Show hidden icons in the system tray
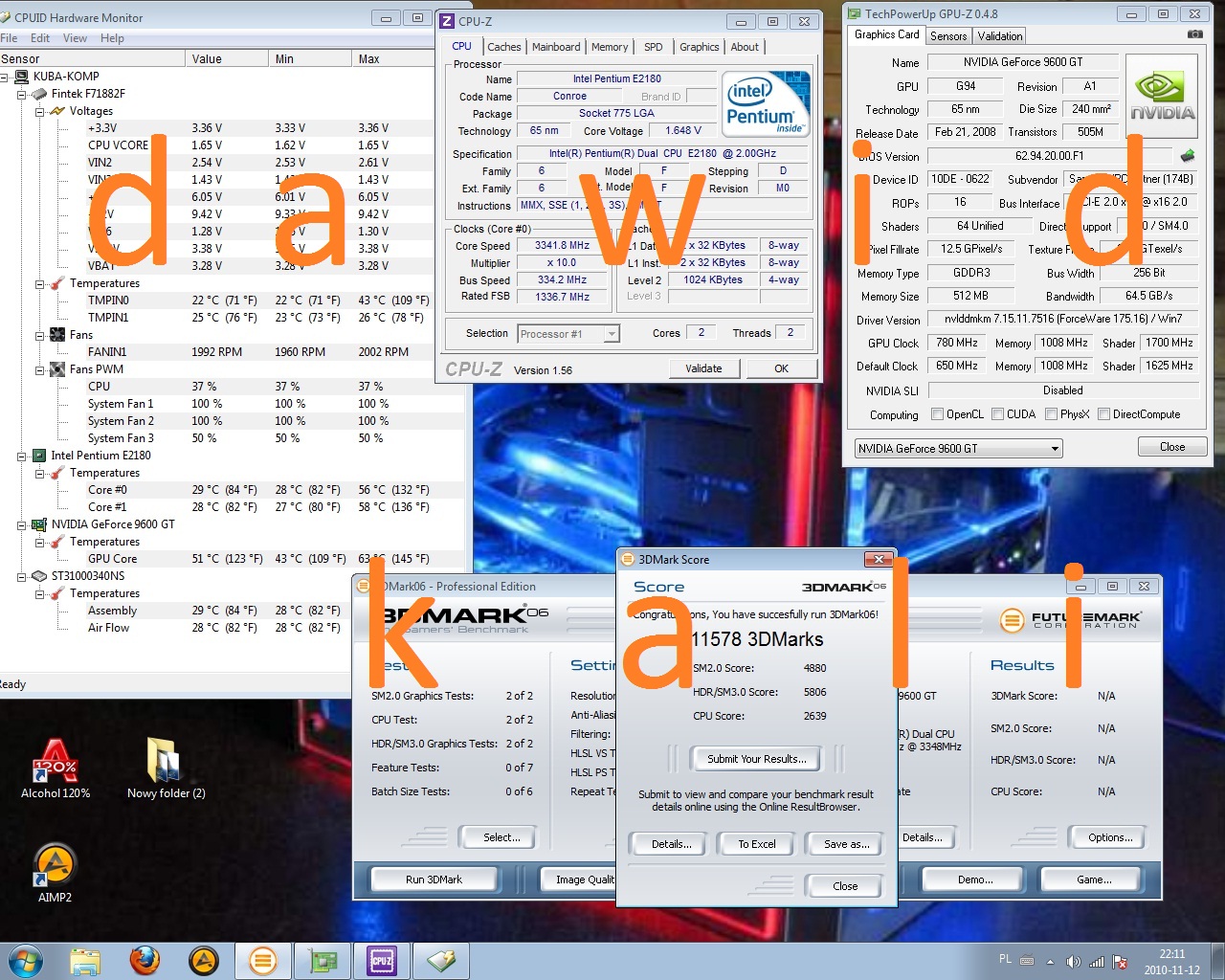 (x=1051, y=962)
